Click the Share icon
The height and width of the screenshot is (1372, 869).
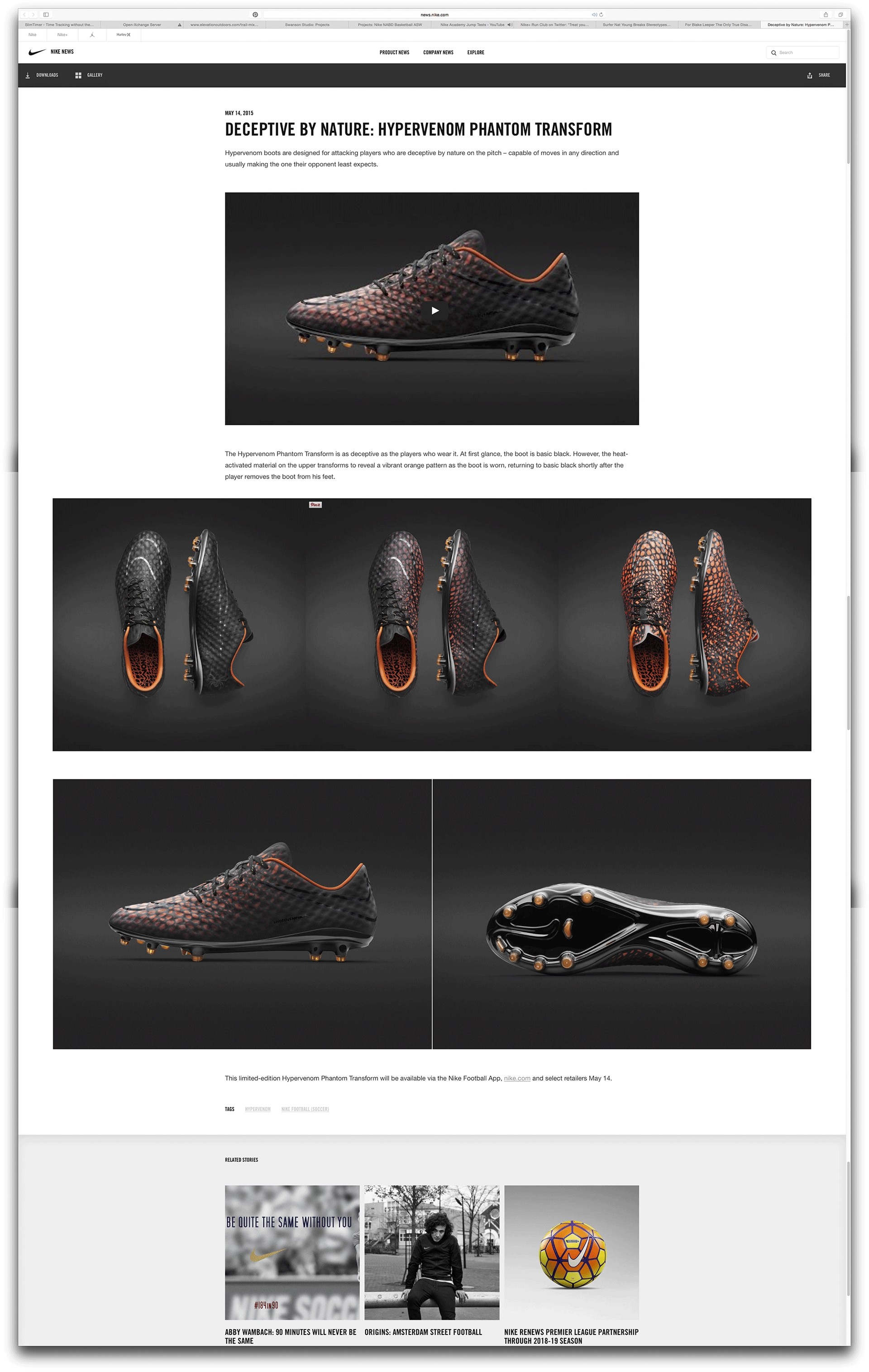click(x=809, y=75)
